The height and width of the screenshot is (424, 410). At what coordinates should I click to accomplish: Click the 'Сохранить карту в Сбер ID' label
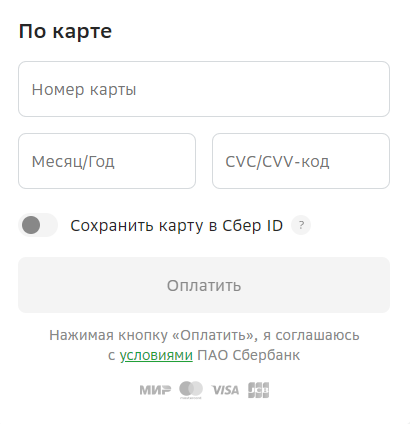point(177,226)
